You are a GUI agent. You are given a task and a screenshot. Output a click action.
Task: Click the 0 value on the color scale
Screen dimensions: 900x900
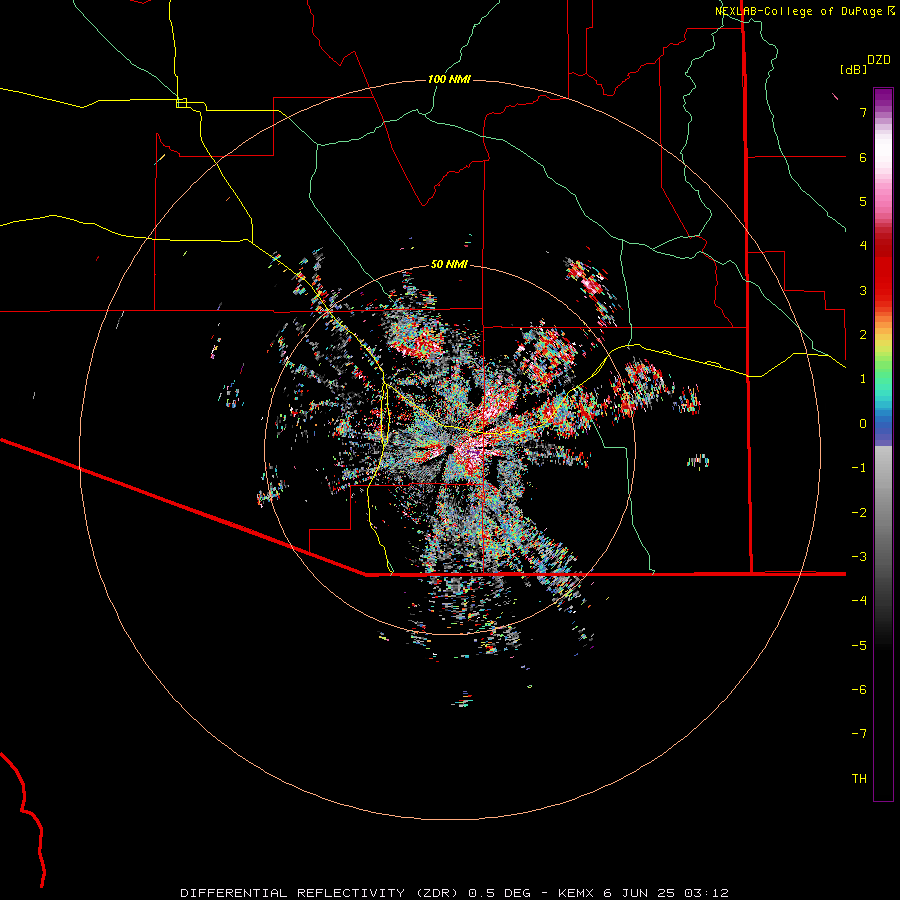coord(863,424)
